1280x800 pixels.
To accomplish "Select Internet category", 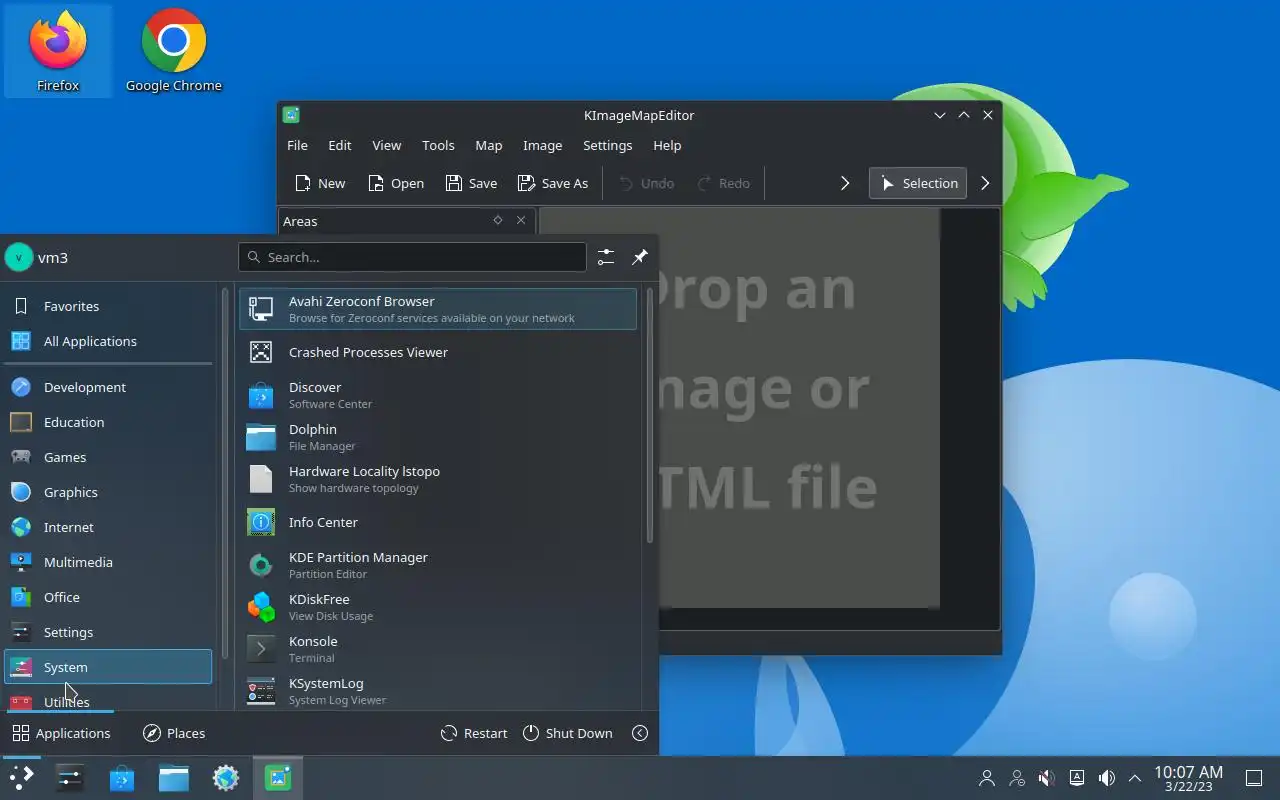I will pyautogui.click(x=108, y=527).
